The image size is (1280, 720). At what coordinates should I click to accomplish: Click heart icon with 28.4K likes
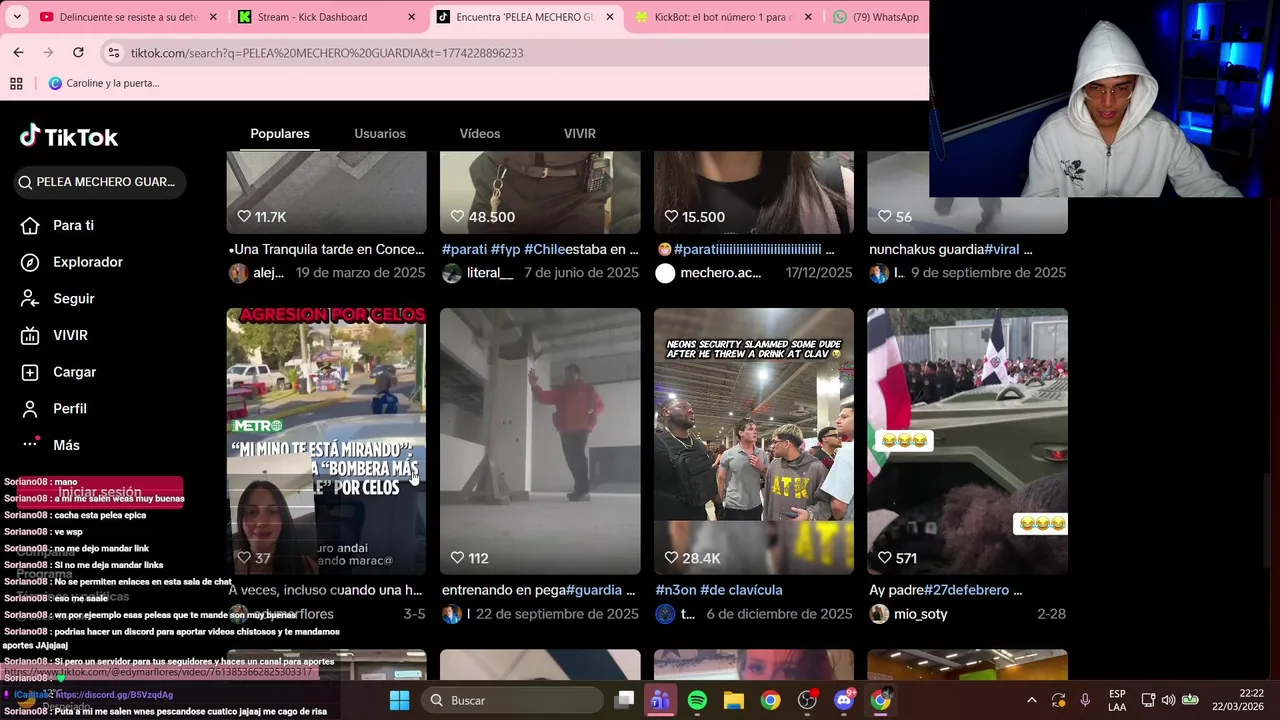671,558
